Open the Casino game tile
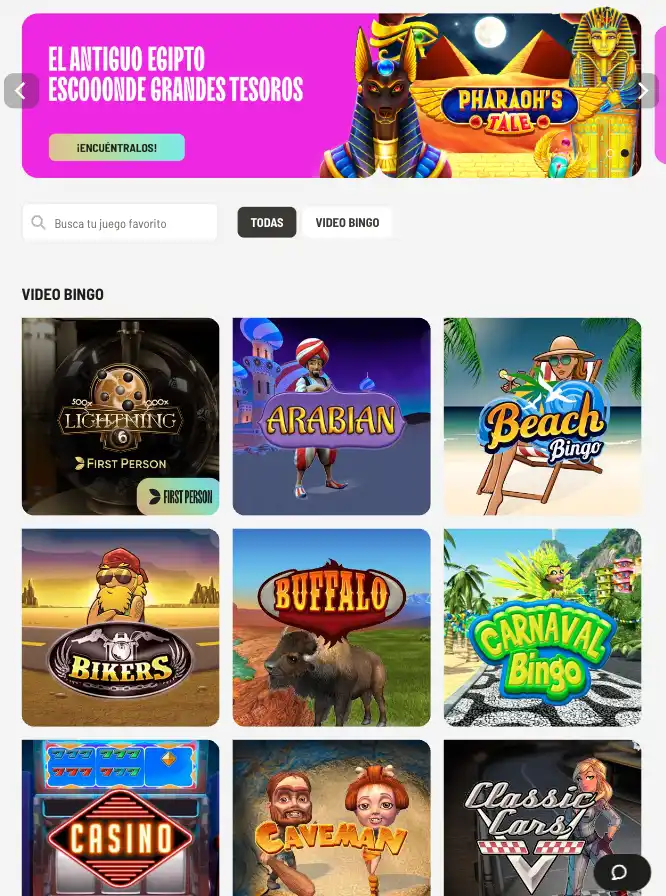This screenshot has width=666, height=896. click(x=121, y=818)
